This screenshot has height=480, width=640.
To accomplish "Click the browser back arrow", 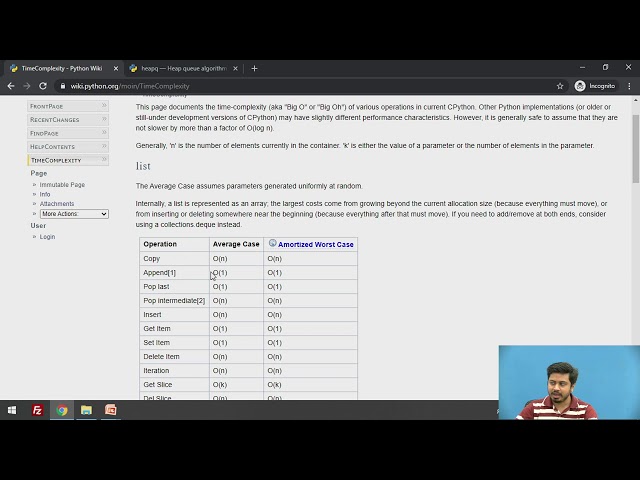I will click(x=11, y=86).
